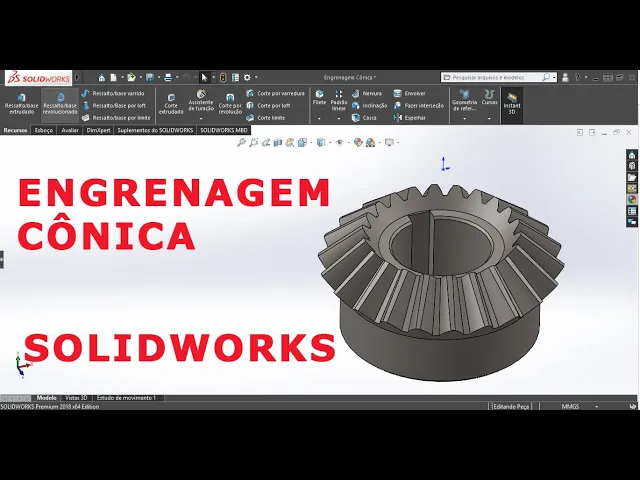Click the Zoom to Area icon
640x480 pixels.
pyautogui.click(x=253, y=142)
